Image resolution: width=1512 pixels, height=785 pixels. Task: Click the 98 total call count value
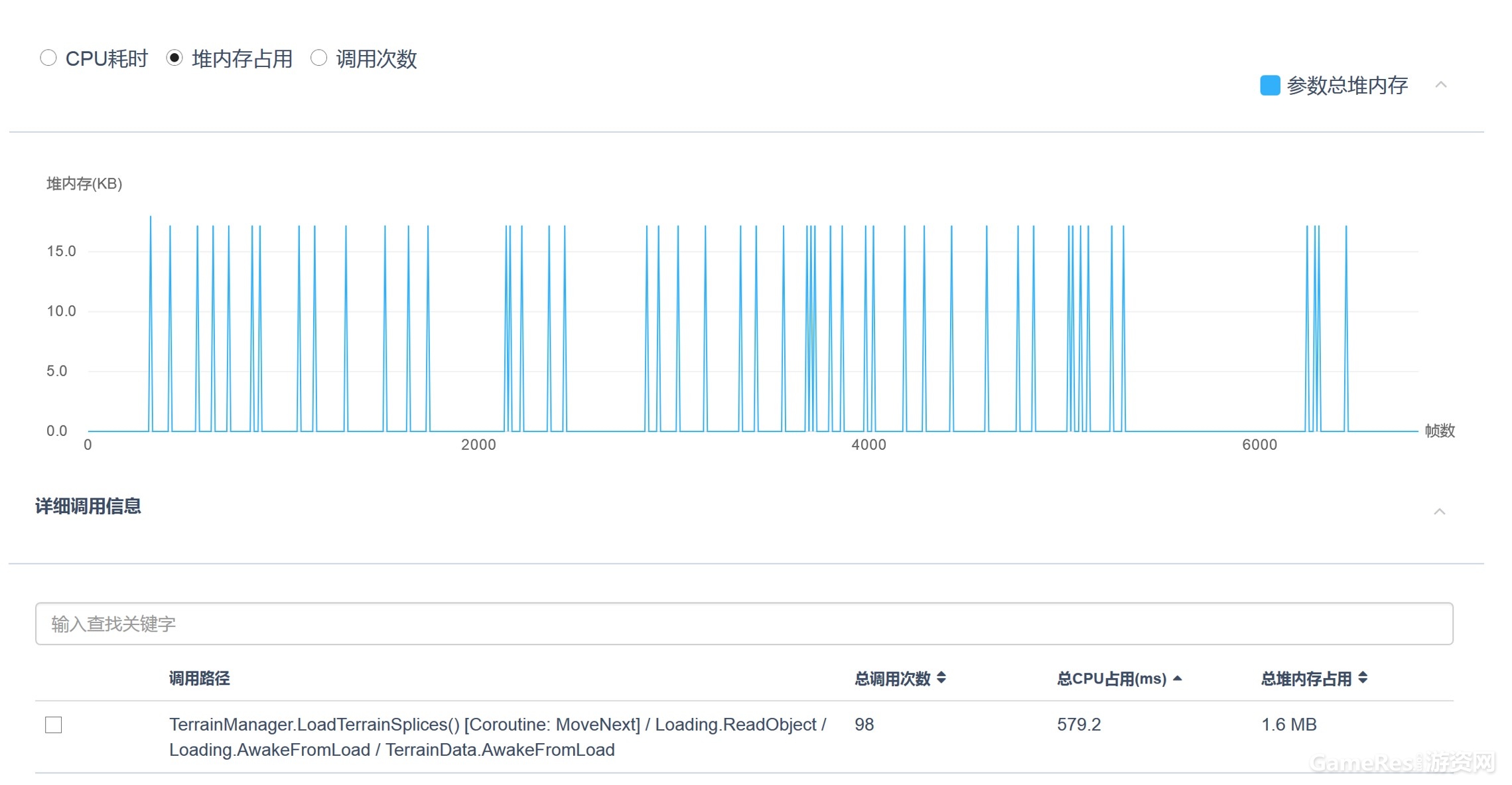pos(864,725)
